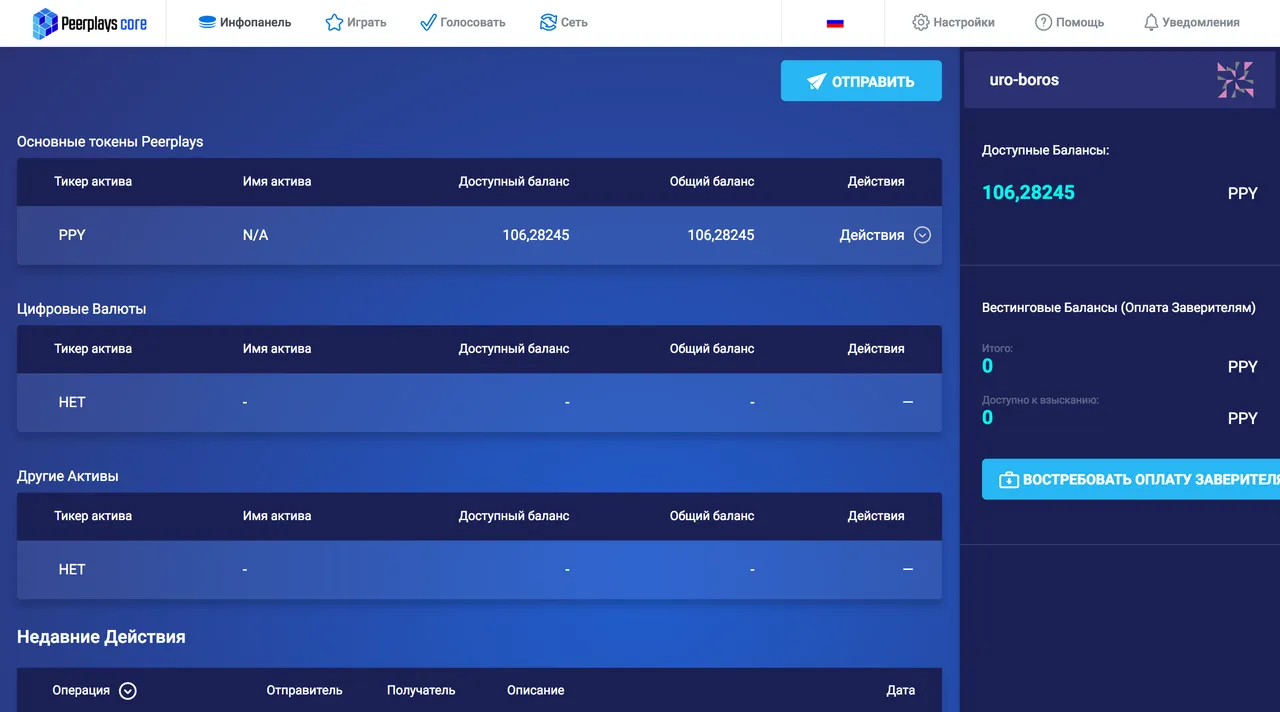
Task: Open the Играть menu item
Action: click(355, 22)
